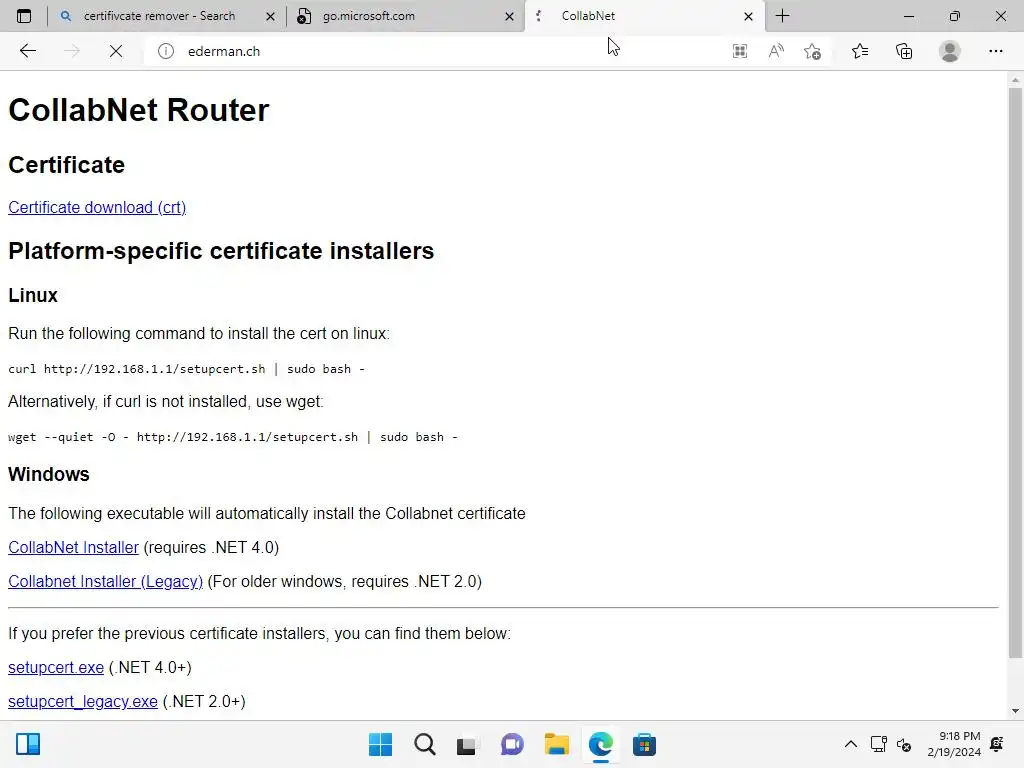Screen dimensions: 1024x768
Task: Stop loading the page
Action: coord(116,51)
